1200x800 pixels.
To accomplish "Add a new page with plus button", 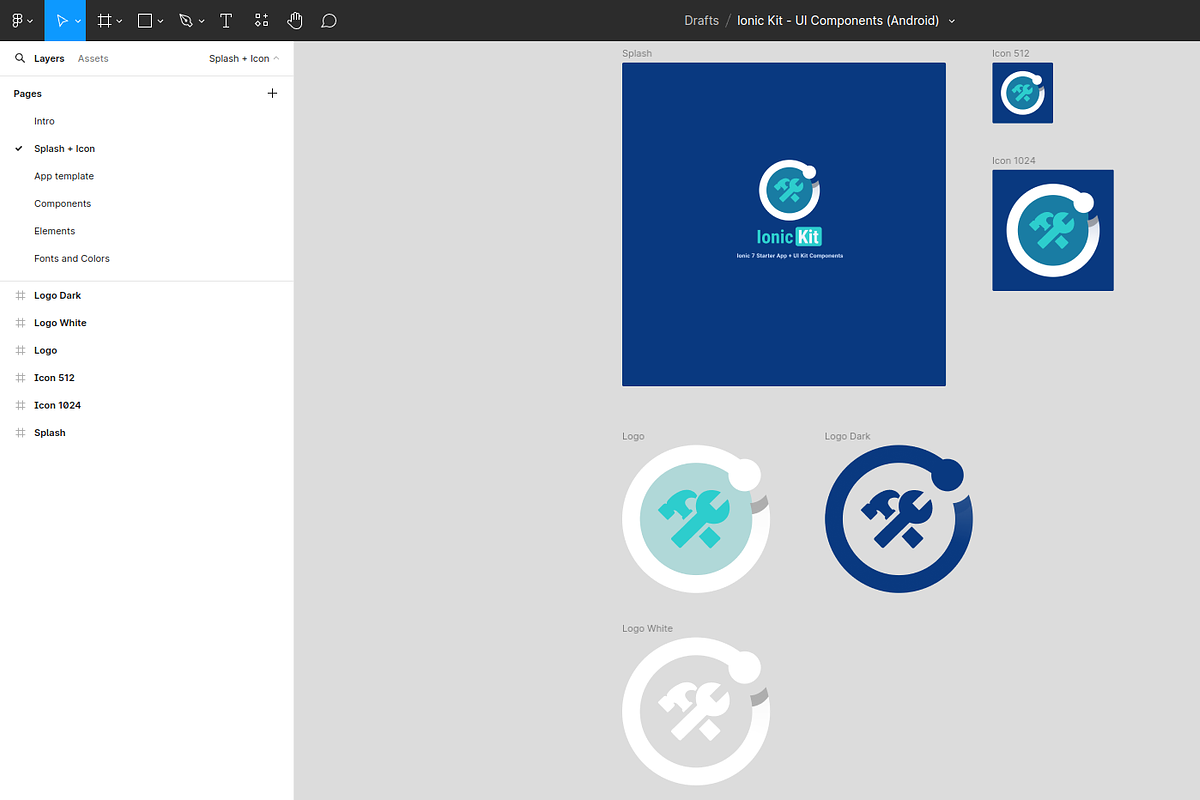I will [x=272, y=93].
